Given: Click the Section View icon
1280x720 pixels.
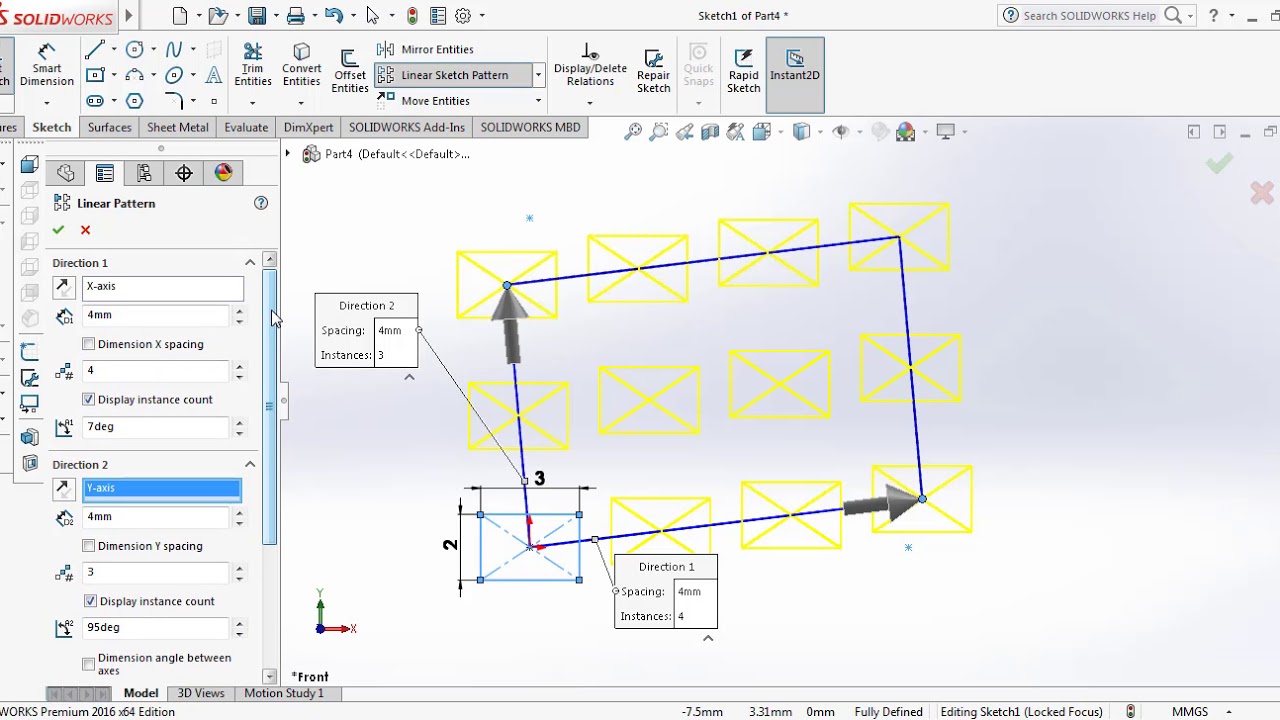Looking at the screenshot, I should coord(710,132).
